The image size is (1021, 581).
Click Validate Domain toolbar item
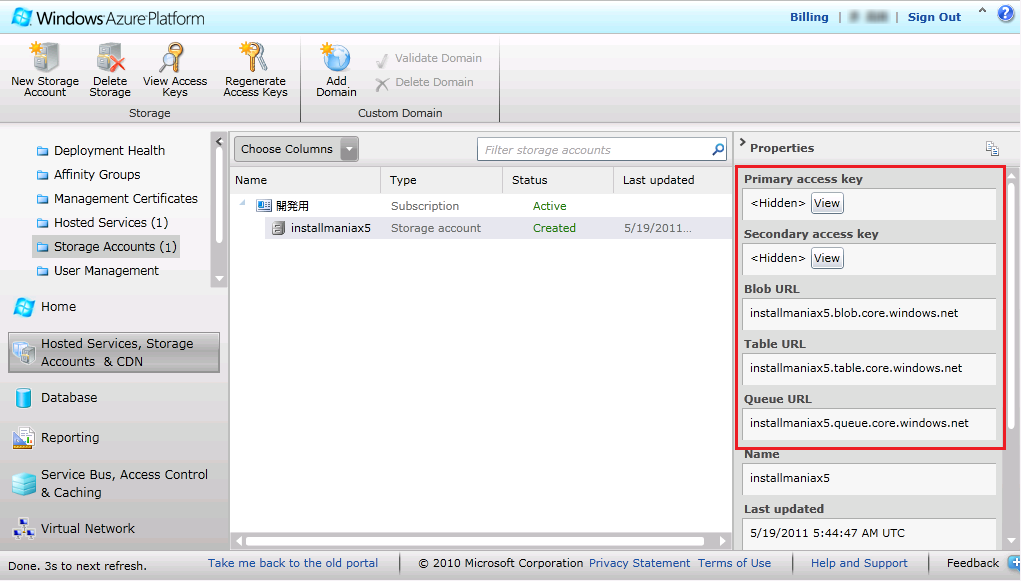(x=428, y=59)
